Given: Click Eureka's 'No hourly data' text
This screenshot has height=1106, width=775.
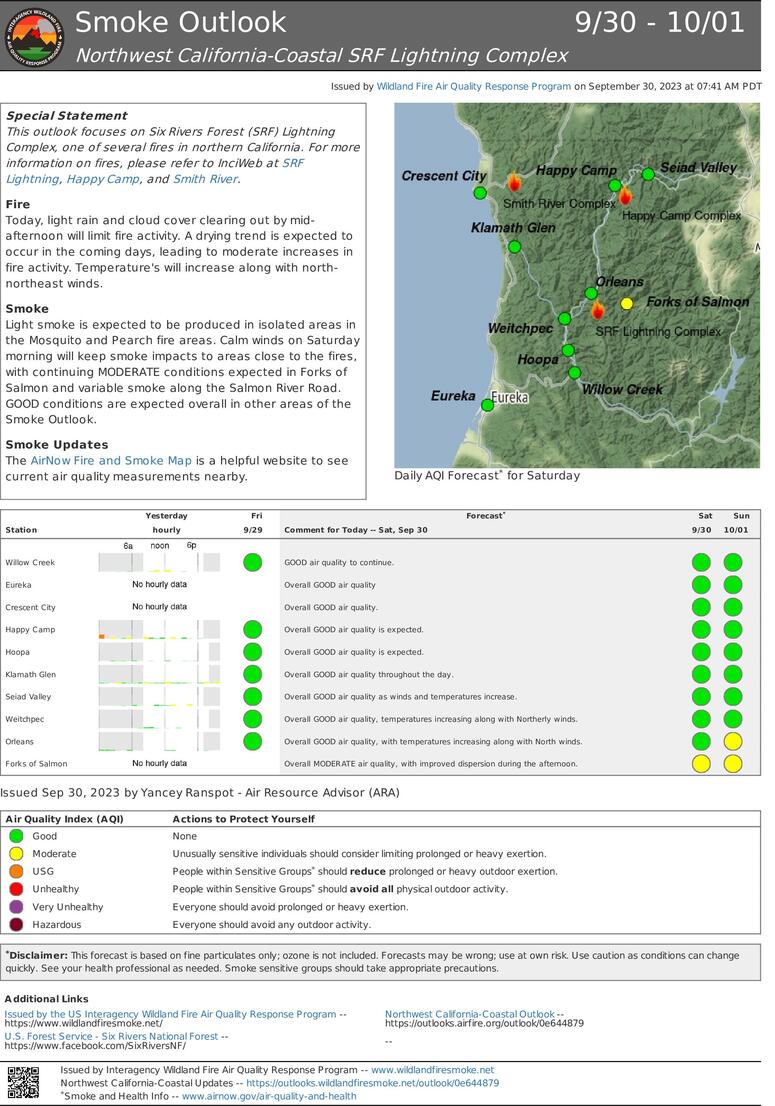Looking at the screenshot, I should [159, 584].
